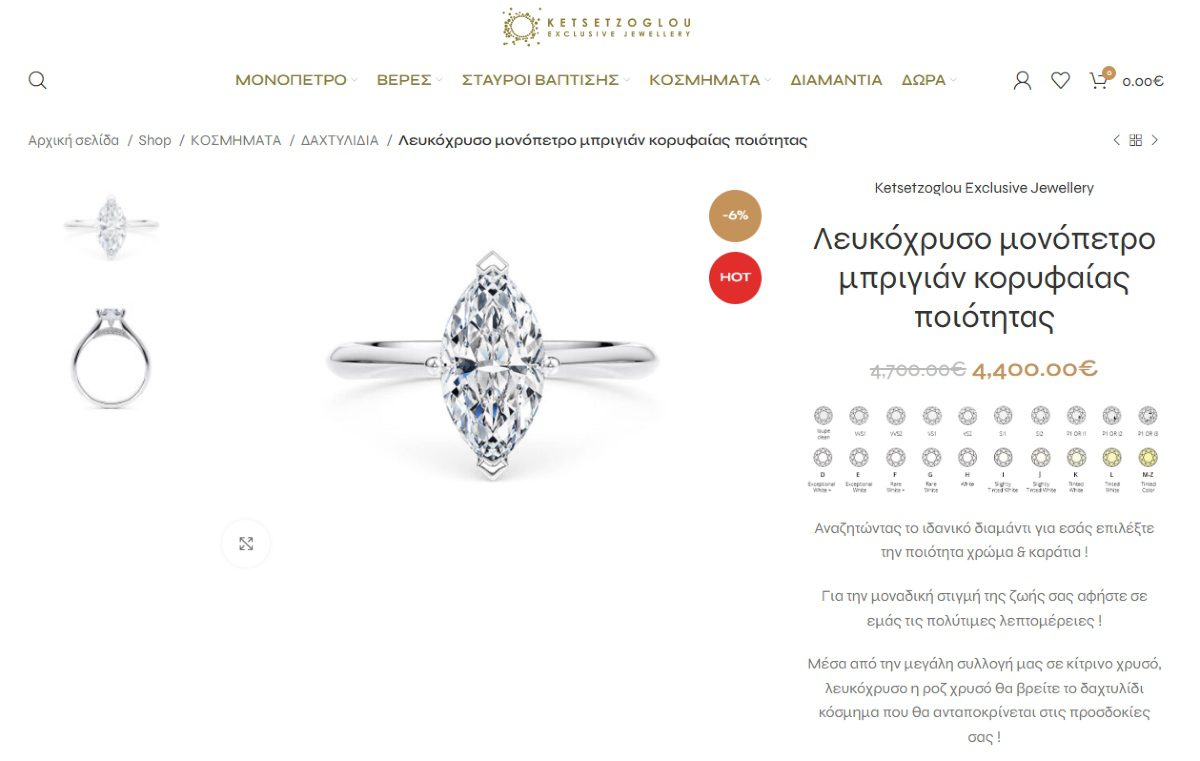Open the user account icon
The image size is (1200, 761).
(1022, 80)
